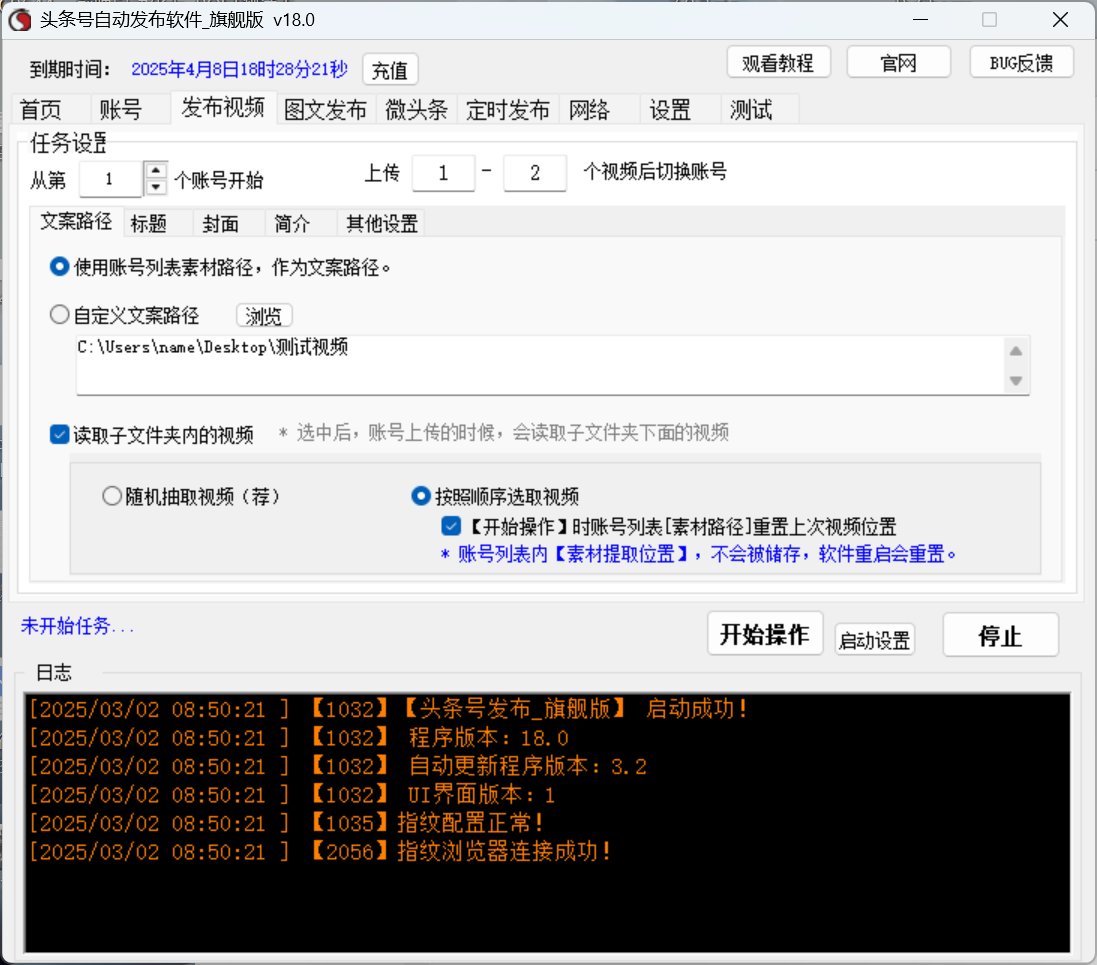1097x965 pixels.
Task: Switch to the 微头条 tab
Action: 416,110
